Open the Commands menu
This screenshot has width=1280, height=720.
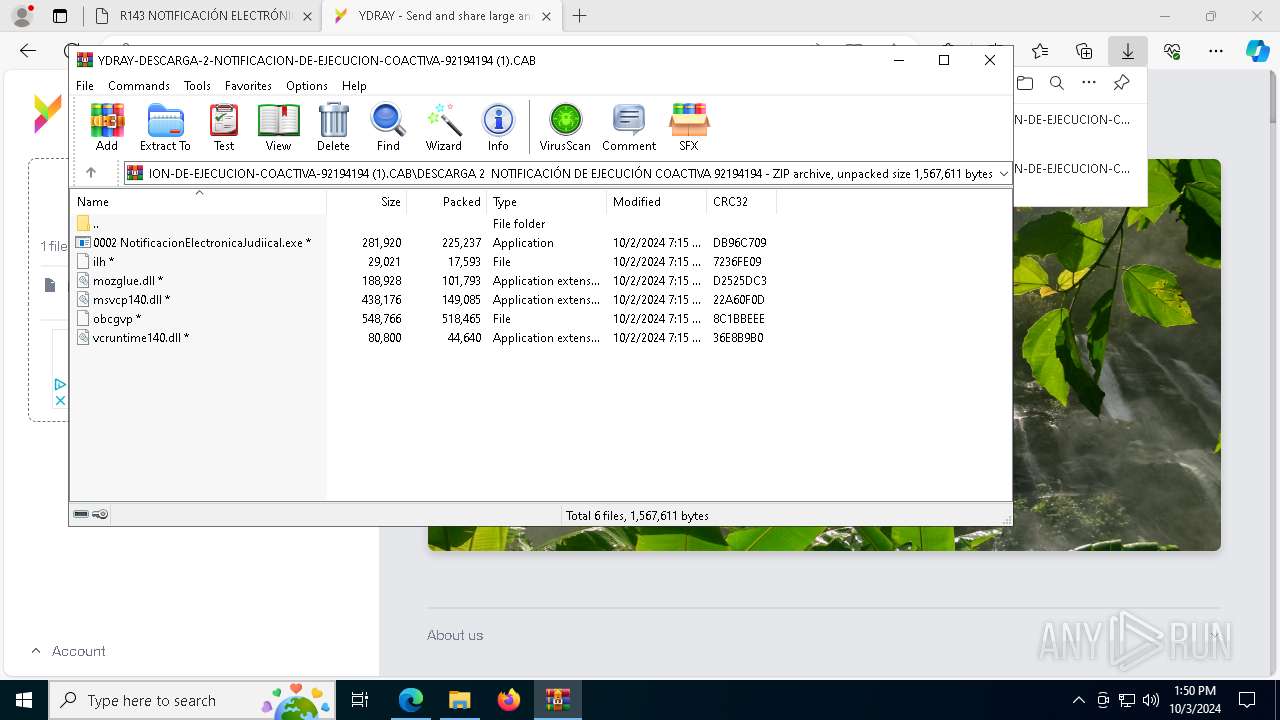tap(139, 86)
